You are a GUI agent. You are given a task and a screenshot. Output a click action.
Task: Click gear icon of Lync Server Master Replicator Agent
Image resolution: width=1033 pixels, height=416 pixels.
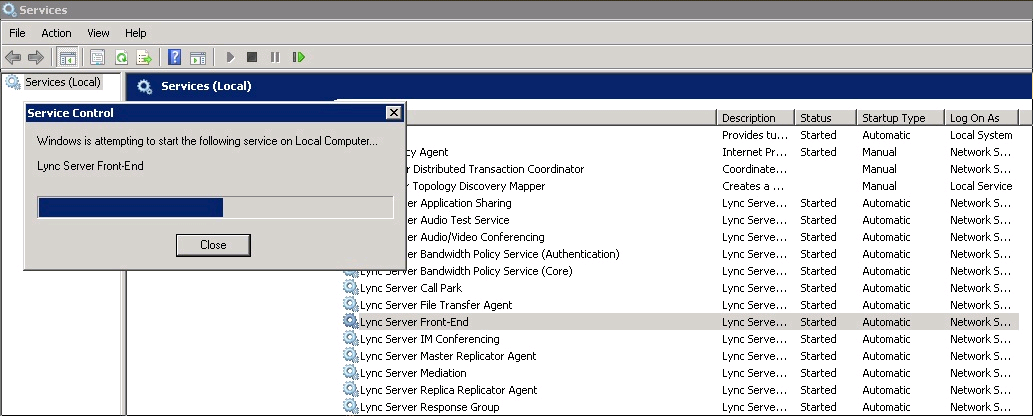pyautogui.click(x=350, y=356)
